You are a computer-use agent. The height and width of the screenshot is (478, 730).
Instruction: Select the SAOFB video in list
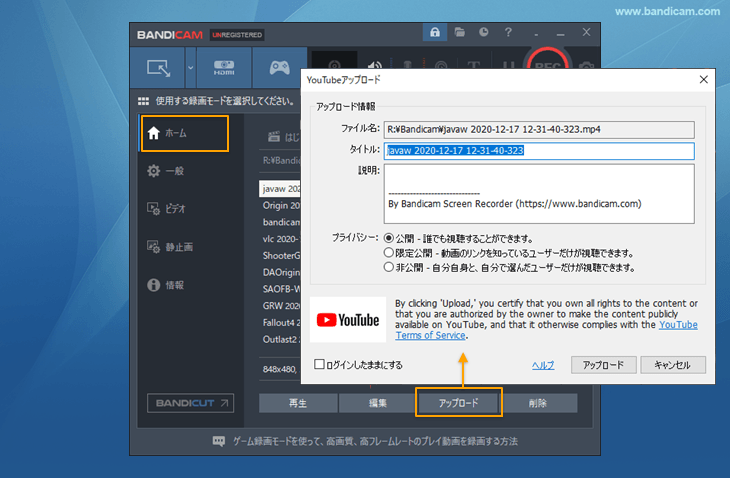click(280, 289)
